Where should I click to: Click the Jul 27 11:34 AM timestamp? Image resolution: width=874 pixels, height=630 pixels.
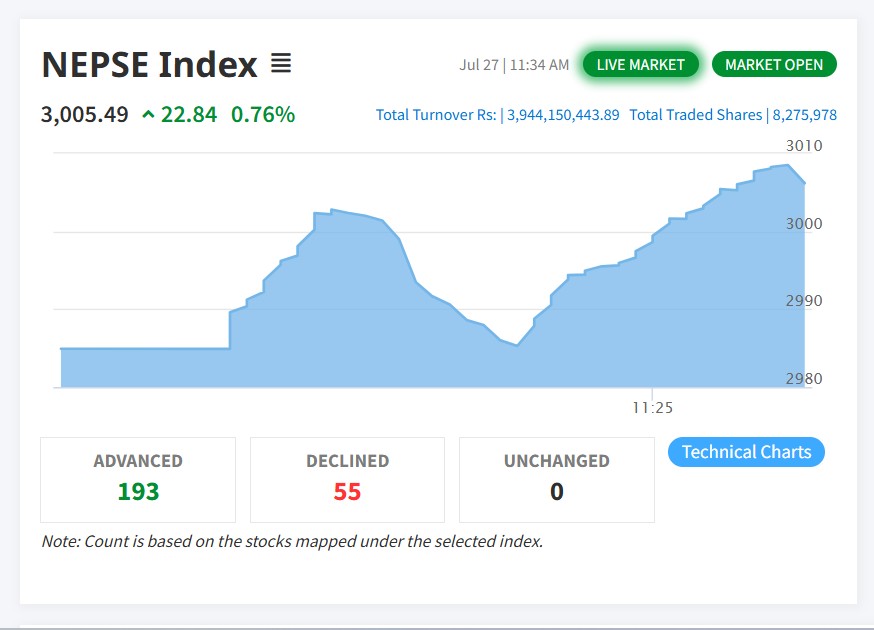[x=514, y=65]
